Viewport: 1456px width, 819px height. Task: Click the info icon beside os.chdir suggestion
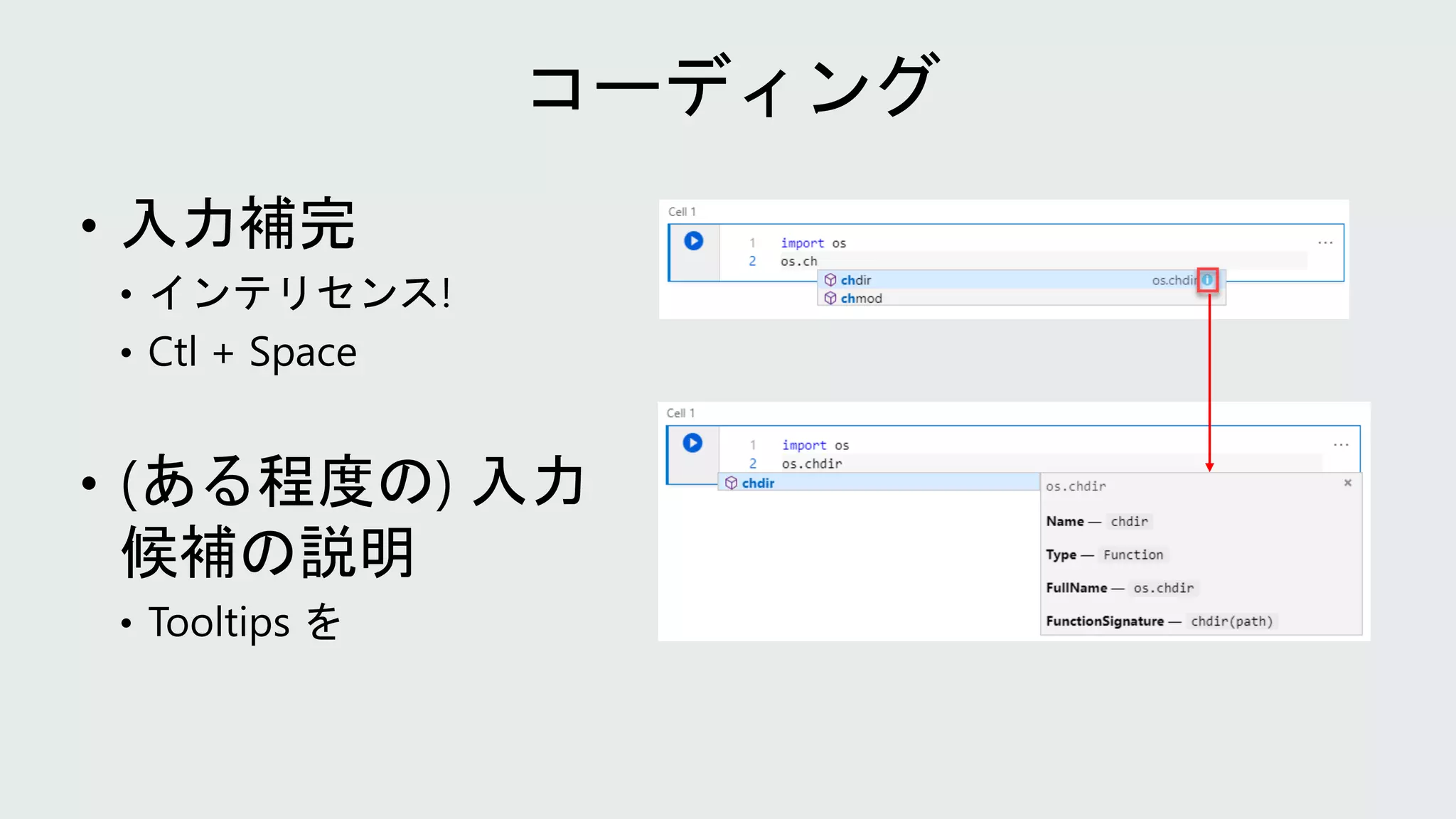click(1207, 280)
